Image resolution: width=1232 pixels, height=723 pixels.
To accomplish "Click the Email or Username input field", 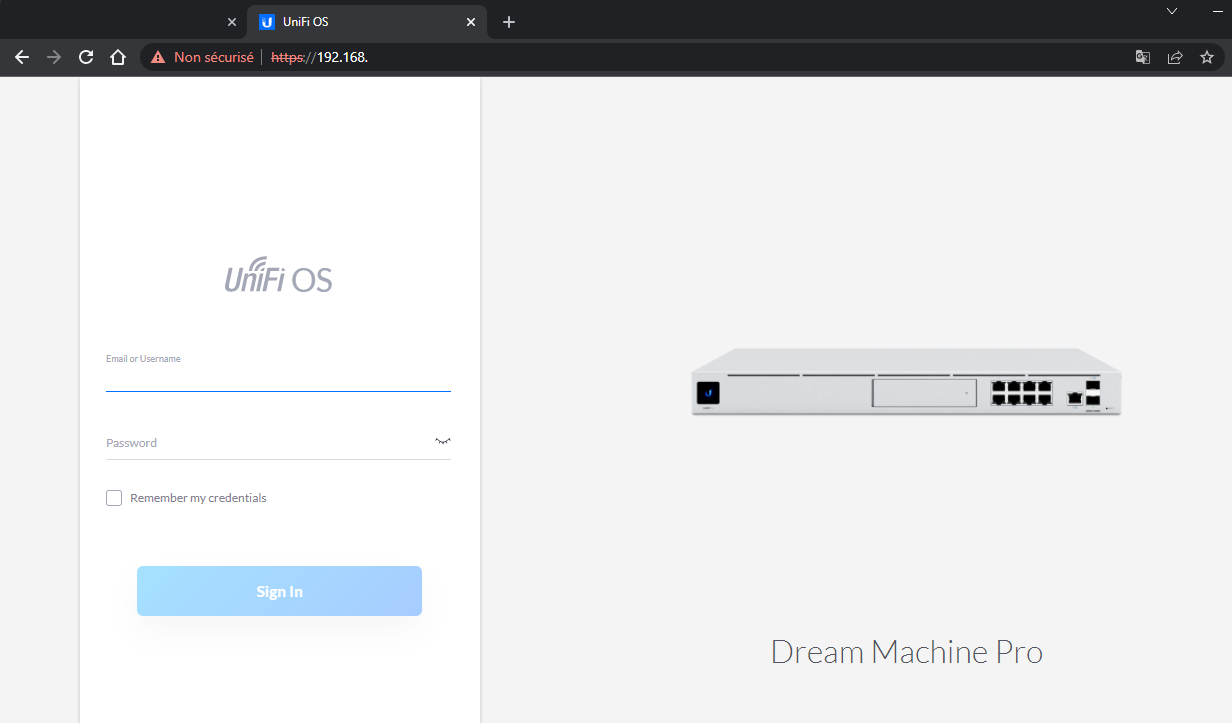I will coord(278,376).
